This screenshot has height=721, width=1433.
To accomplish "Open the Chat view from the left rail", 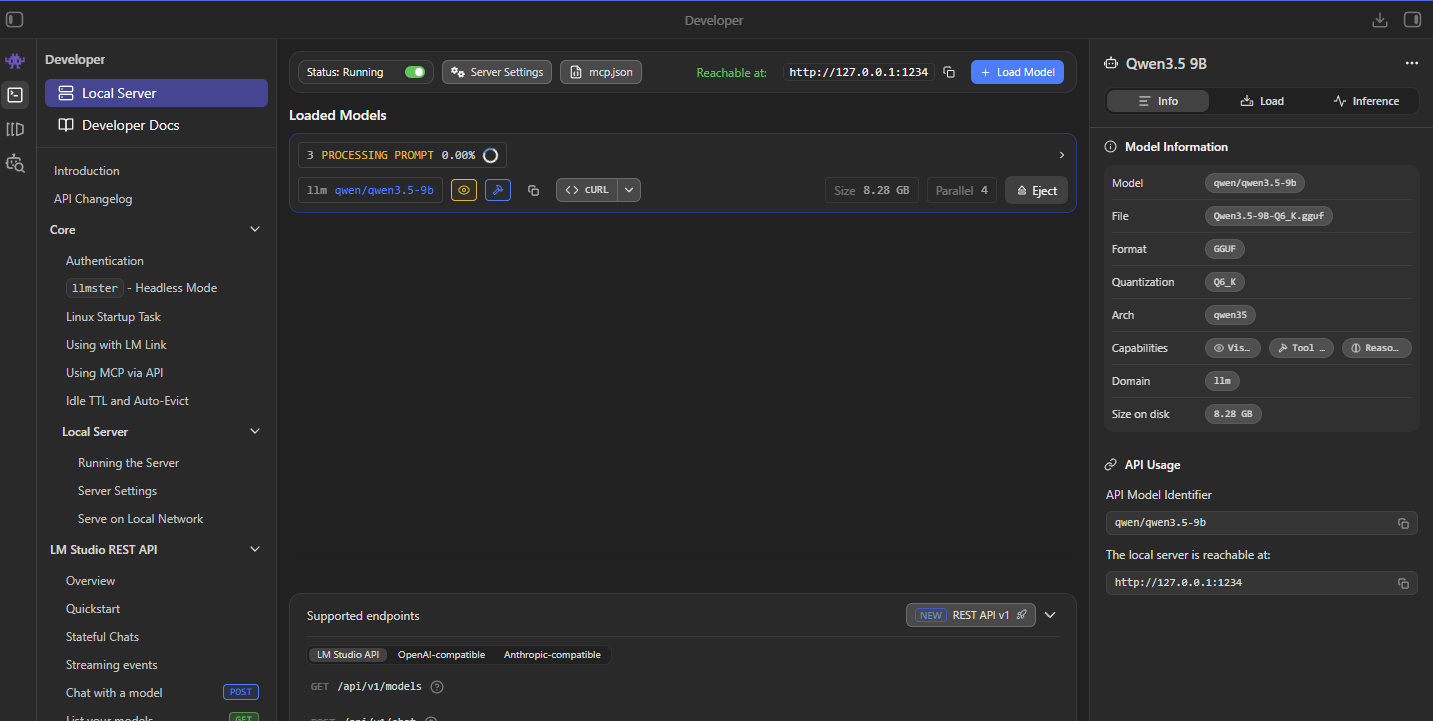I will 15,61.
